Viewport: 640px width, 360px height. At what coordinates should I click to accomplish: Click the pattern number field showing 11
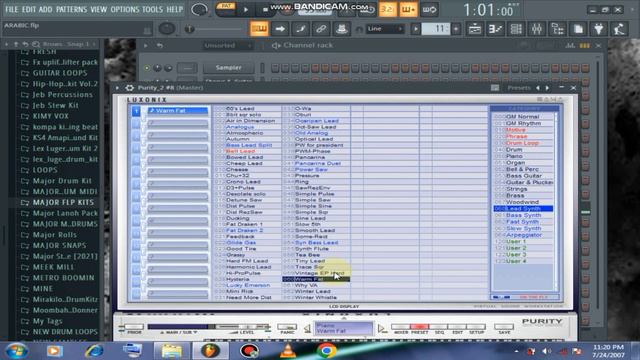pyautogui.click(x=436, y=29)
